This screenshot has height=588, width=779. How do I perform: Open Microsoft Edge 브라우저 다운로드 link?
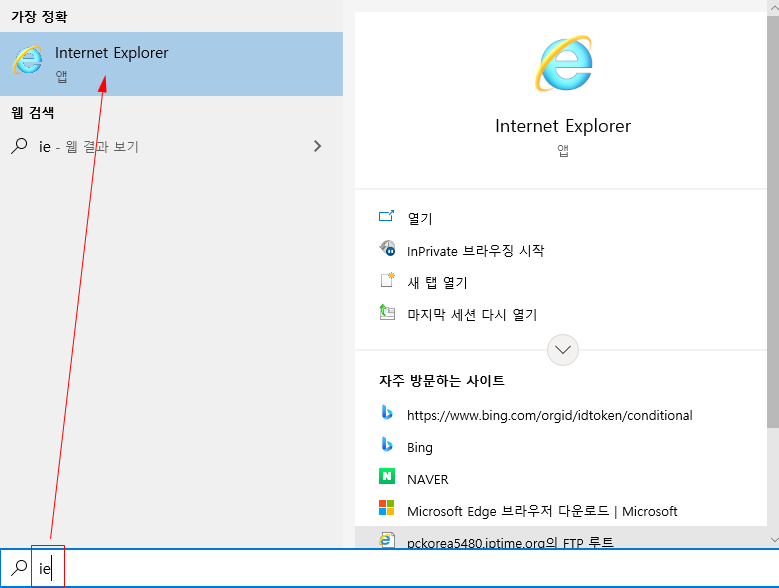point(542,511)
